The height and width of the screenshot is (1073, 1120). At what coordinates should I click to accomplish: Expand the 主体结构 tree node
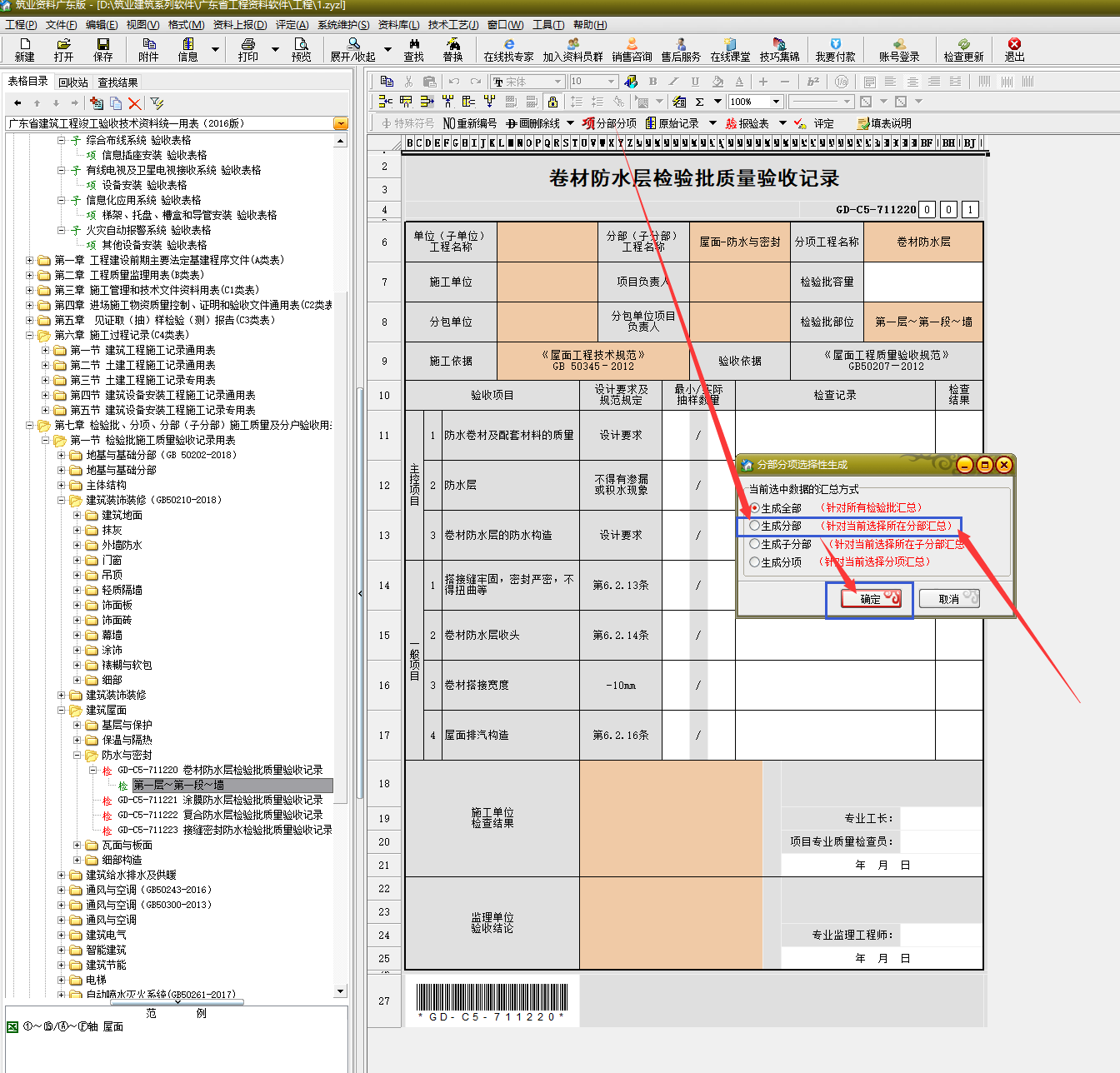pyautogui.click(x=62, y=485)
